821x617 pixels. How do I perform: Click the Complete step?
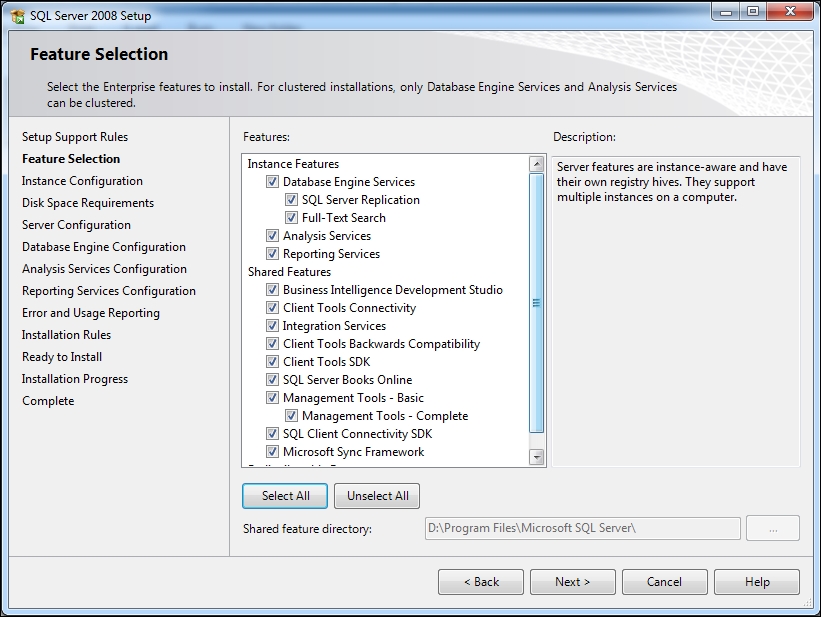click(48, 401)
